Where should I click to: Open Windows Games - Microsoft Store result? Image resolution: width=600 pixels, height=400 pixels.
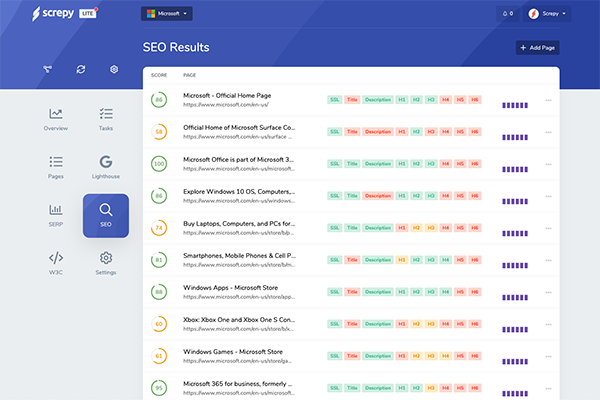[x=233, y=352]
